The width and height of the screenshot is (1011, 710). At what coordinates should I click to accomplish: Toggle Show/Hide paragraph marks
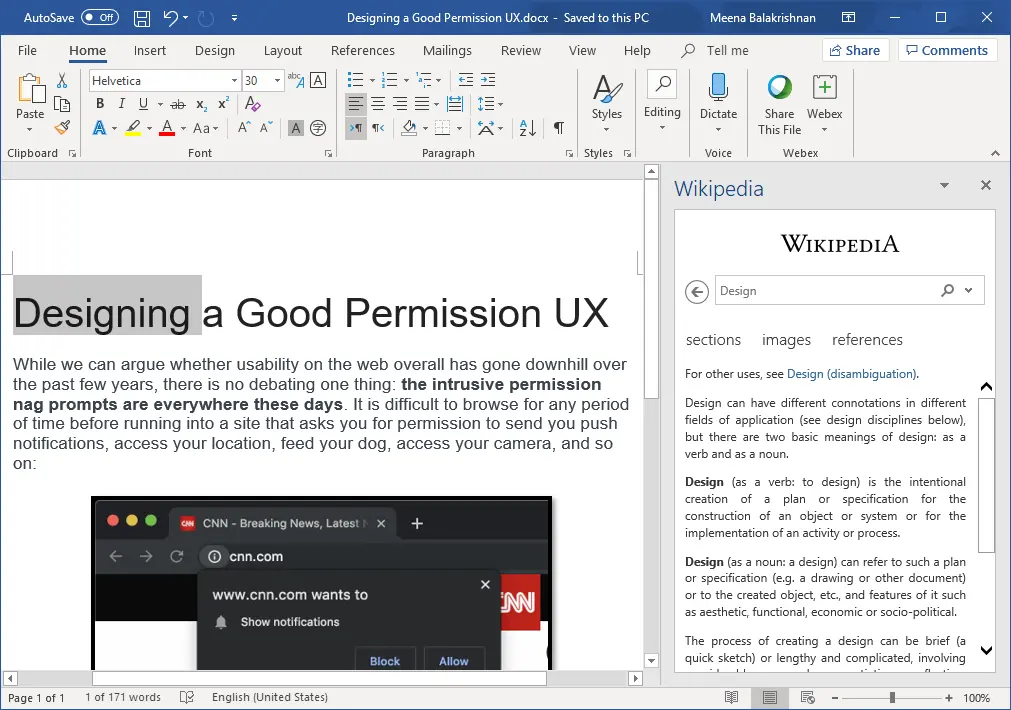coord(559,128)
